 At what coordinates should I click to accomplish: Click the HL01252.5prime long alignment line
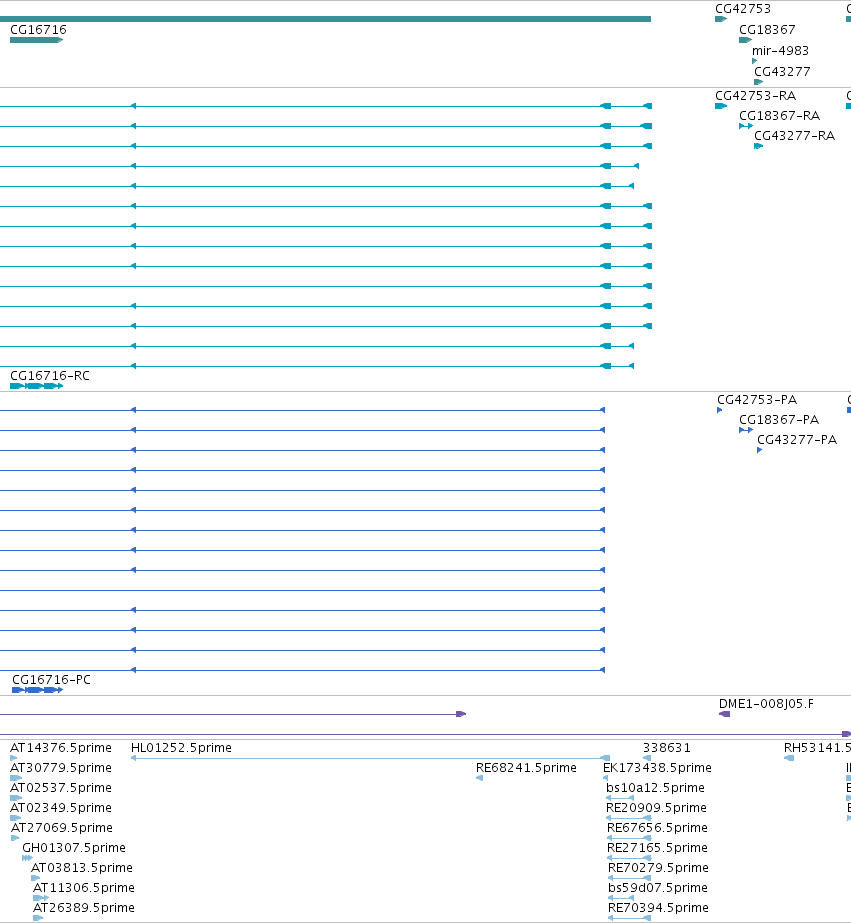pyautogui.click(x=370, y=758)
